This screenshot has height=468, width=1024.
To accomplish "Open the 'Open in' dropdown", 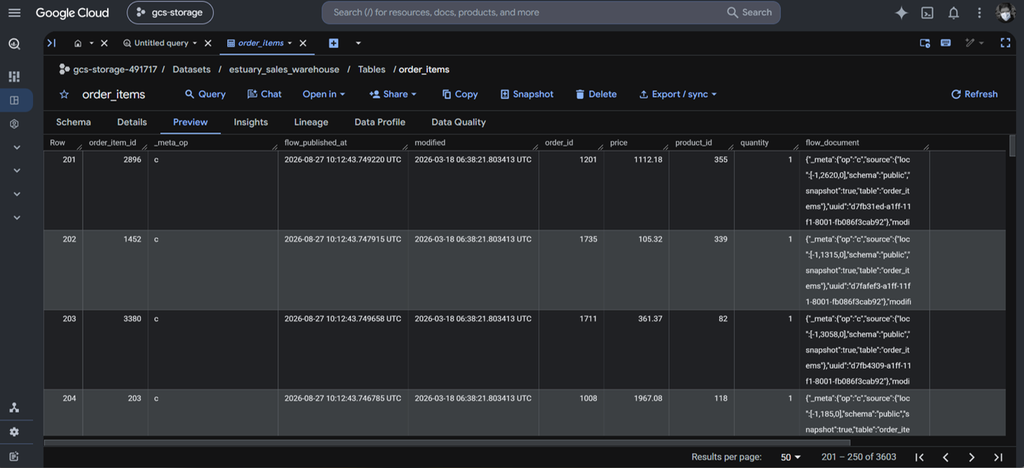I will [x=323, y=95].
